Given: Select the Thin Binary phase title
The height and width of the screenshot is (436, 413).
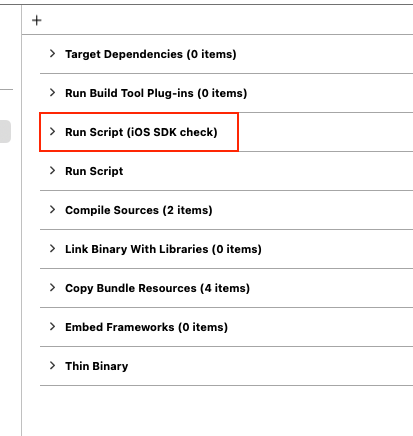Looking at the screenshot, I should pyautogui.click(x=97, y=366).
